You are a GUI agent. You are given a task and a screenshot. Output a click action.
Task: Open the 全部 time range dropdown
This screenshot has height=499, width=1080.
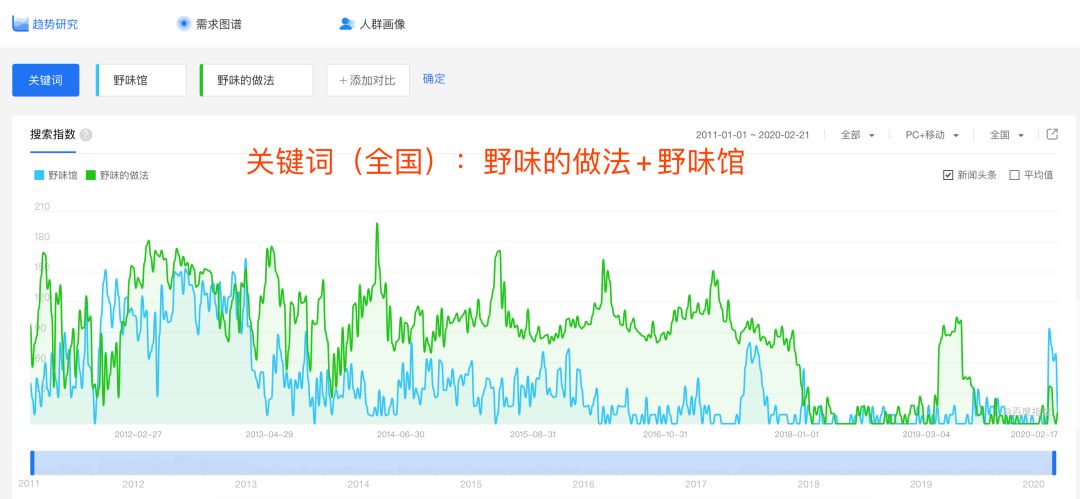(858, 135)
